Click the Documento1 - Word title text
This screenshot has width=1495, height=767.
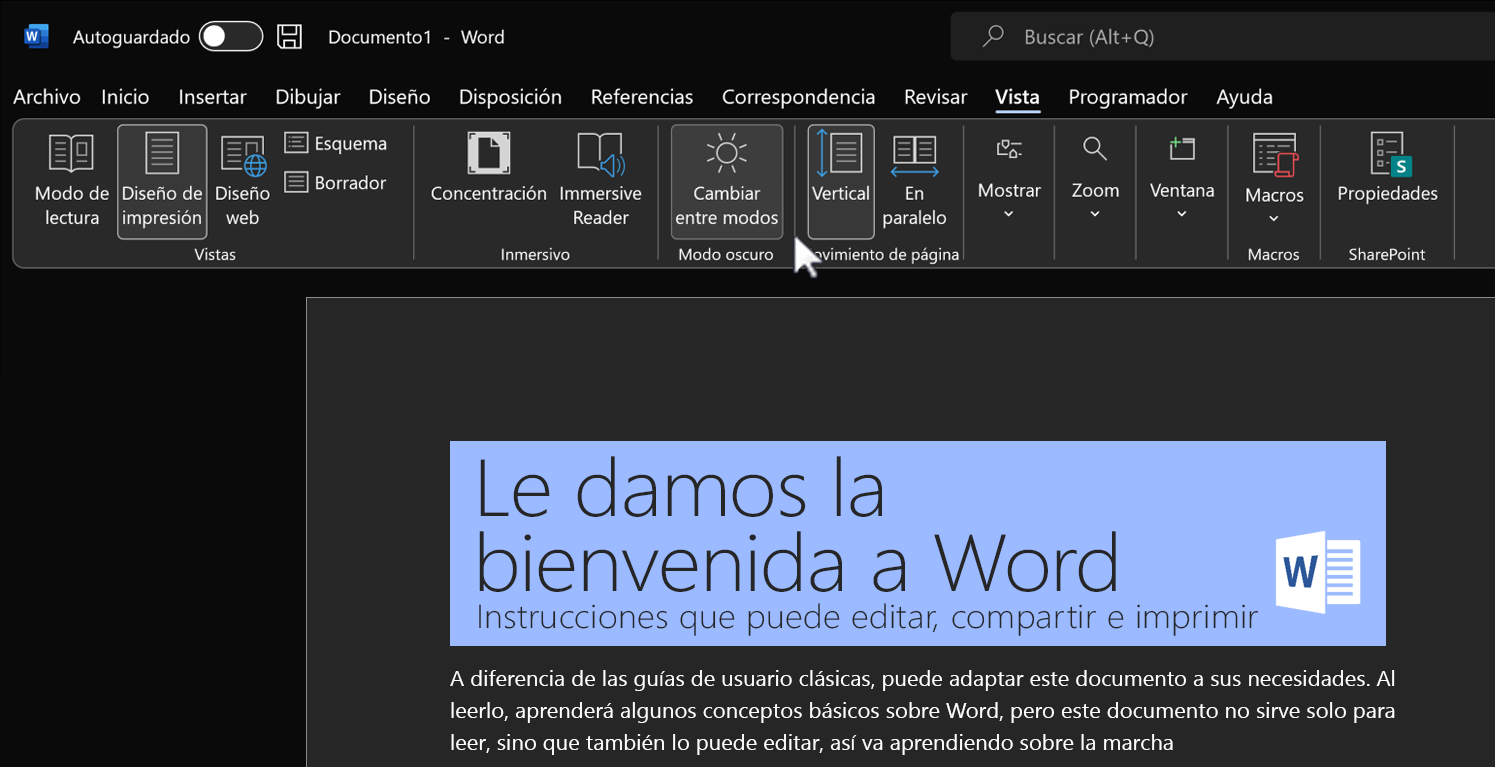pos(416,37)
